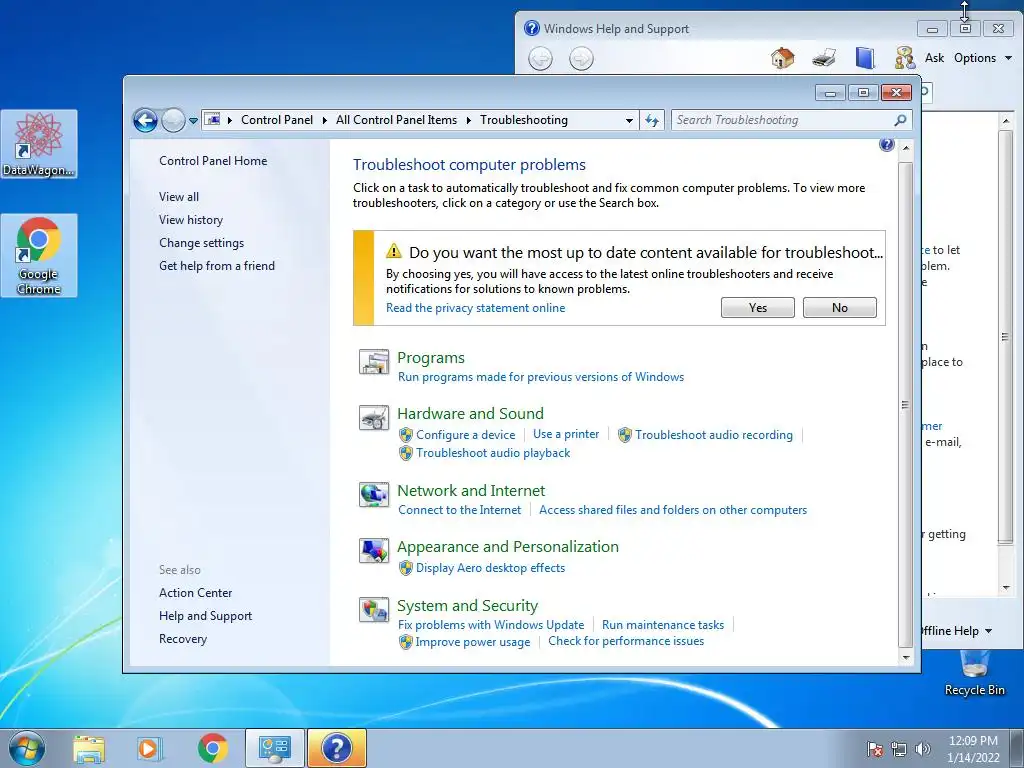Screen dimensions: 1024x768
Task: Click Ask in Help and Support toolbar
Action: 934,58
